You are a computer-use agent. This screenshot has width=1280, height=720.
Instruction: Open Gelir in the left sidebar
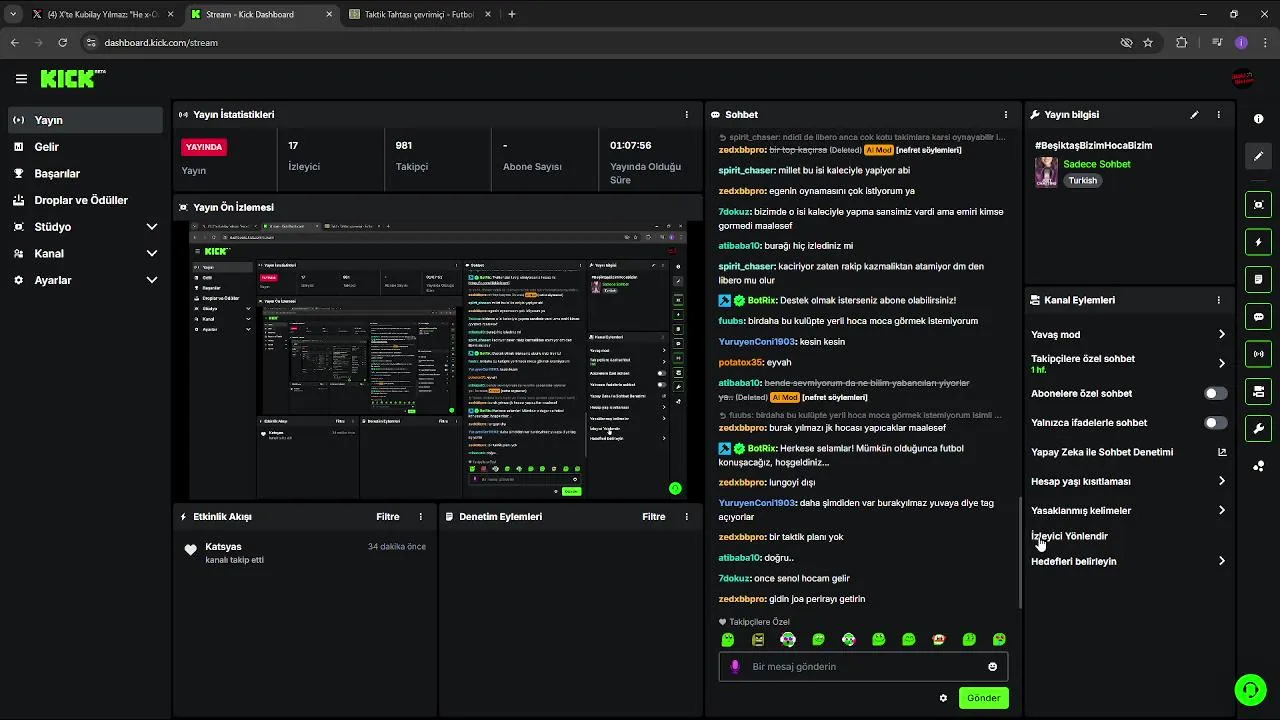pyautogui.click(x=85, y=147)
